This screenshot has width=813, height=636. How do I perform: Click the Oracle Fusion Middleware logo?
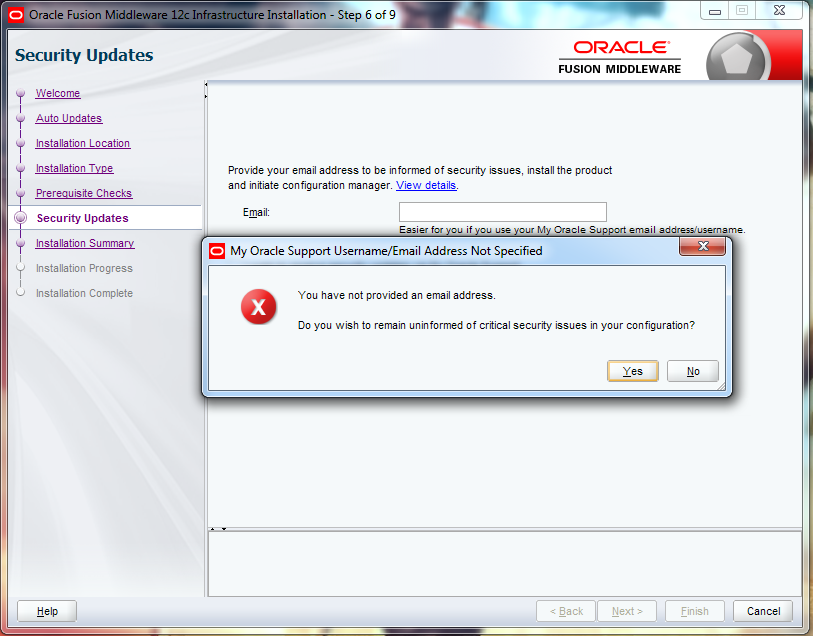point(620,58)
